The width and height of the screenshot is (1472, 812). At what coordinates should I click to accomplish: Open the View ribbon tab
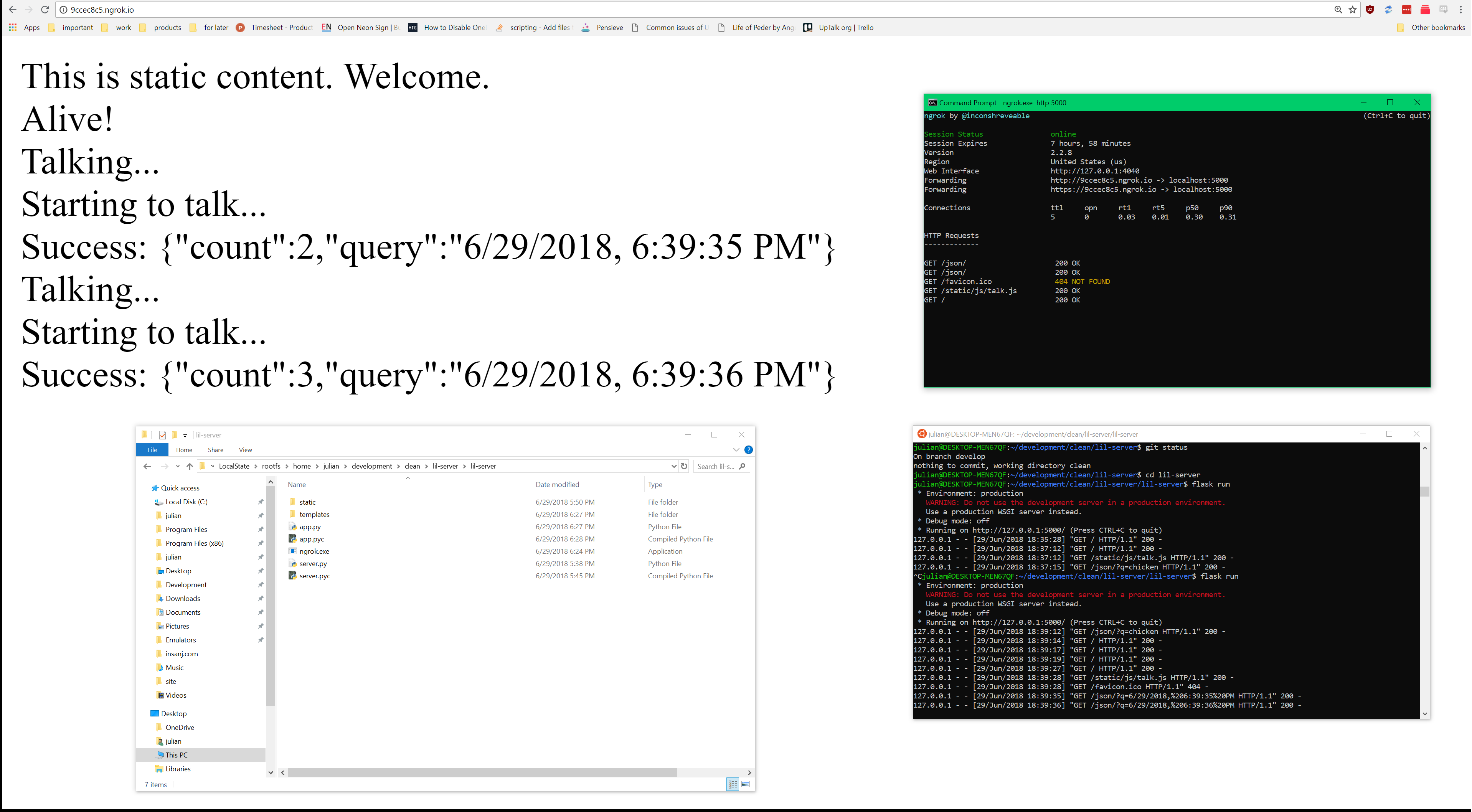point(245,450)
